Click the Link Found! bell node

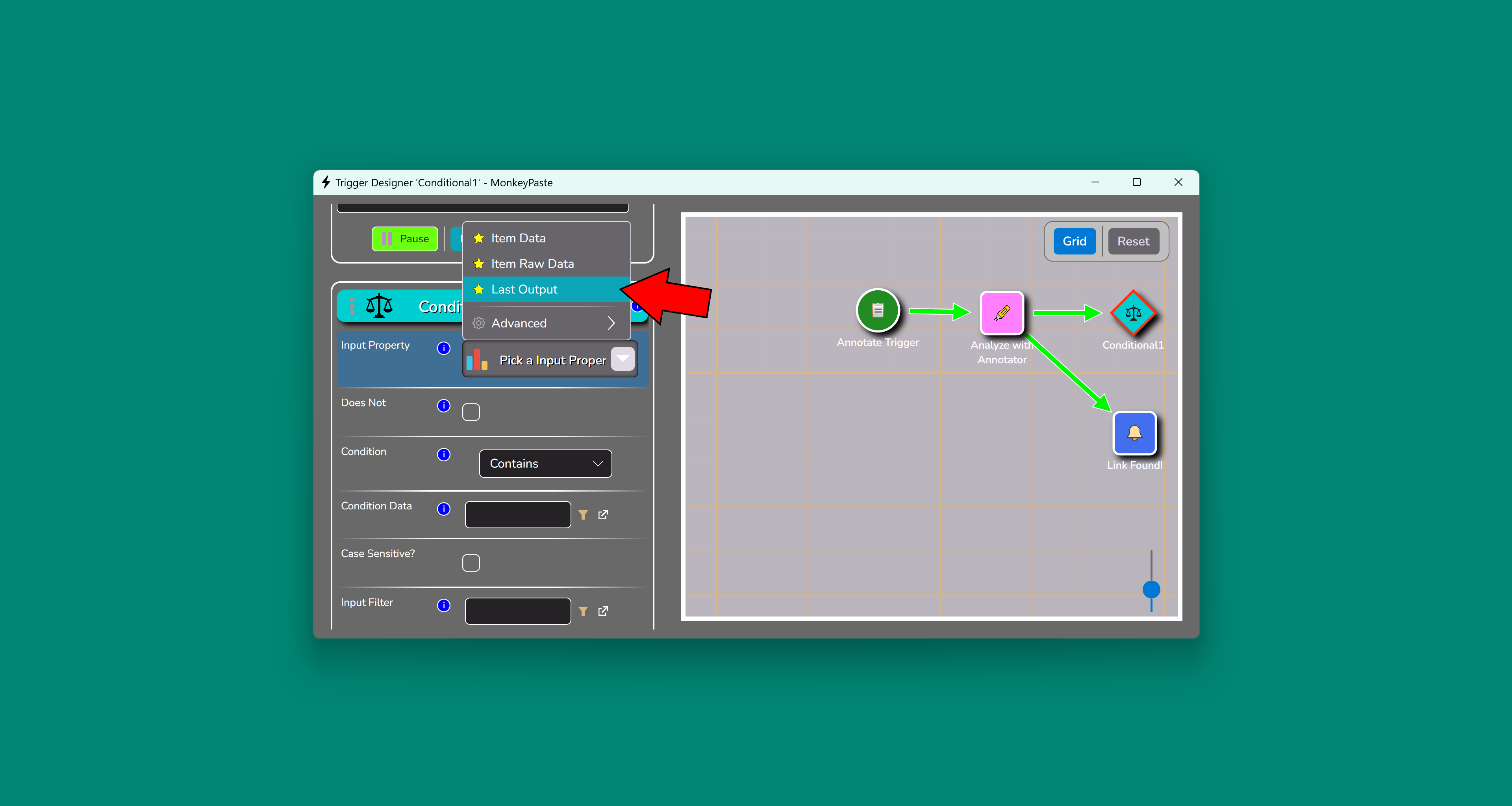(x=1134, y=433)
